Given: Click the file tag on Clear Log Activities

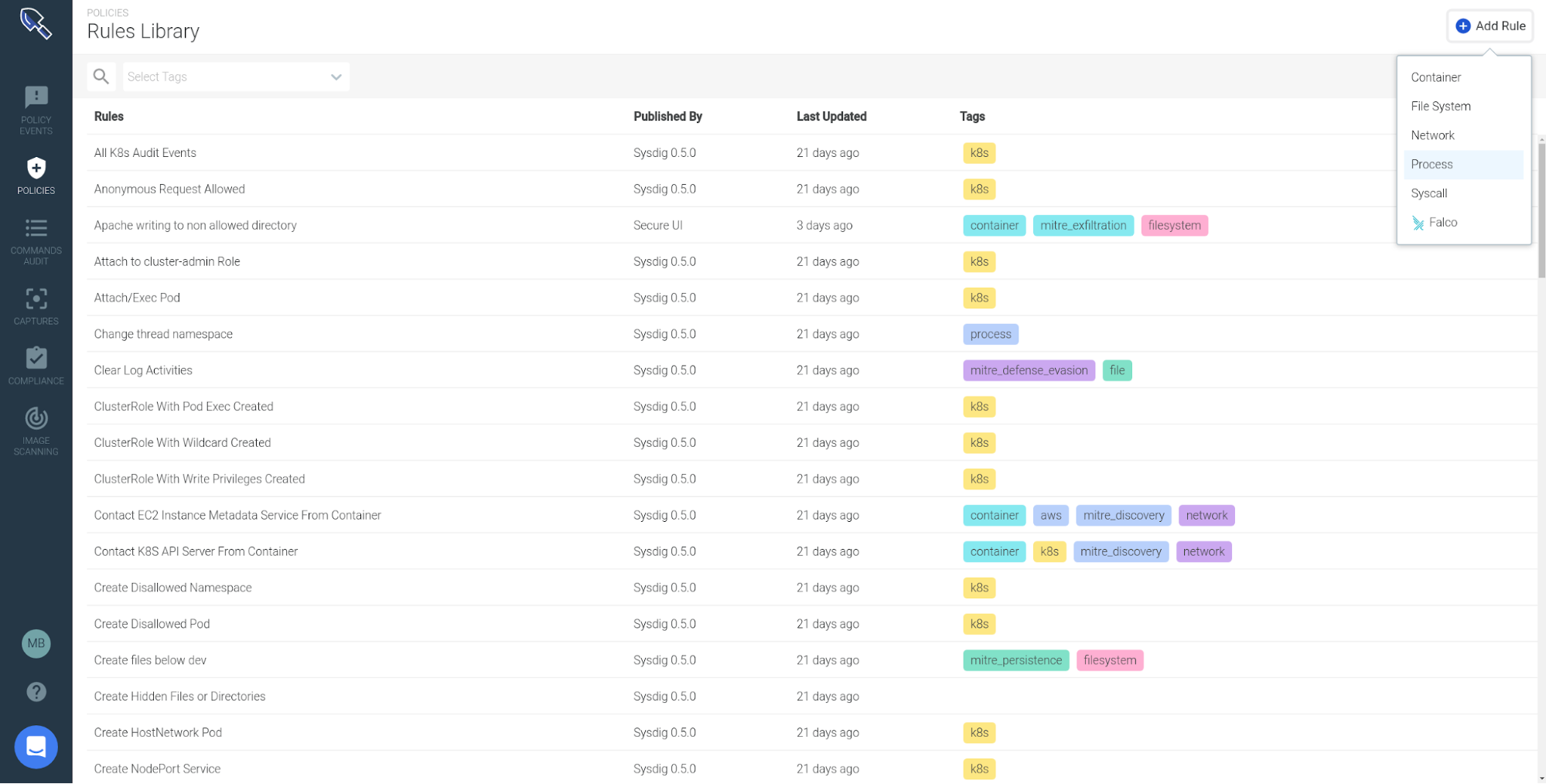Looking at the screenshot, I should pyautogui.click(x=1117, y=371).
